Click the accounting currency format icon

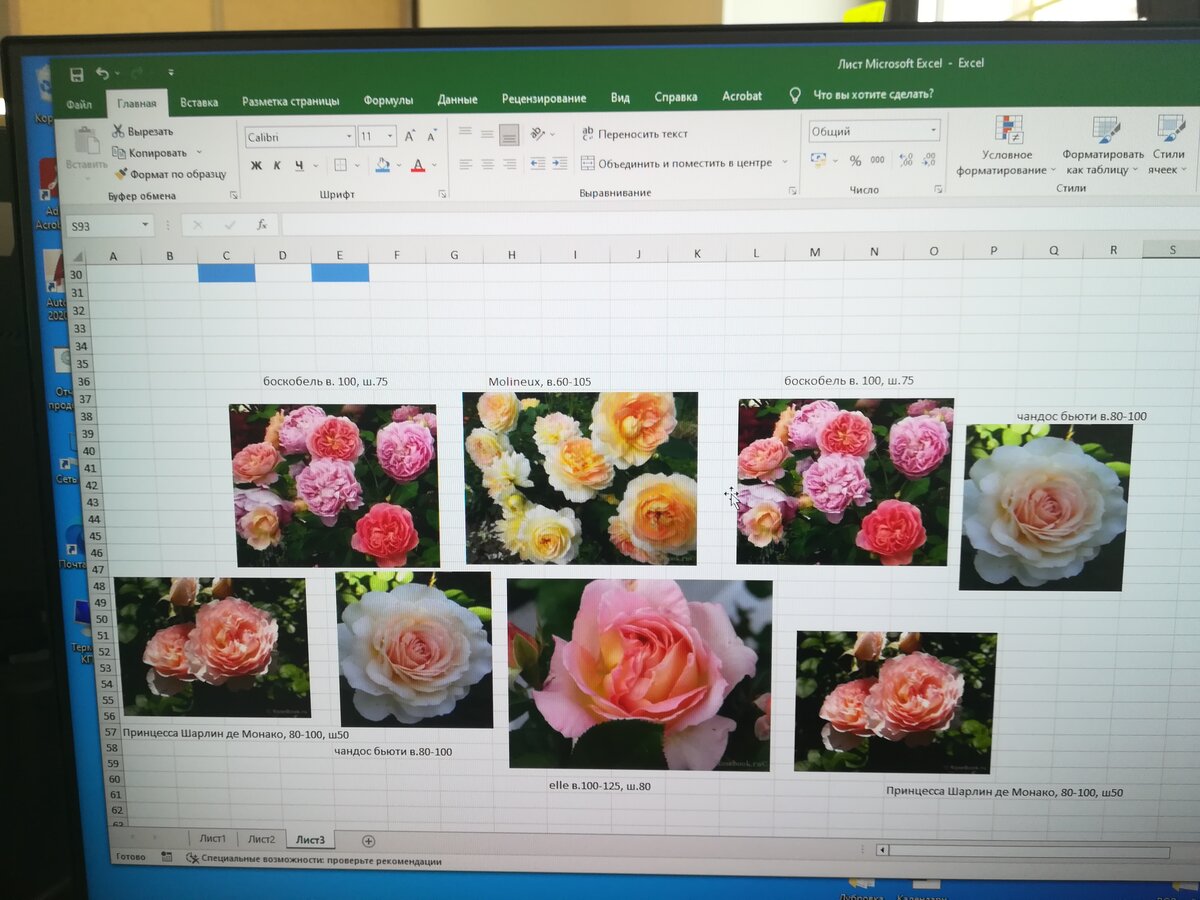(818, 160)
